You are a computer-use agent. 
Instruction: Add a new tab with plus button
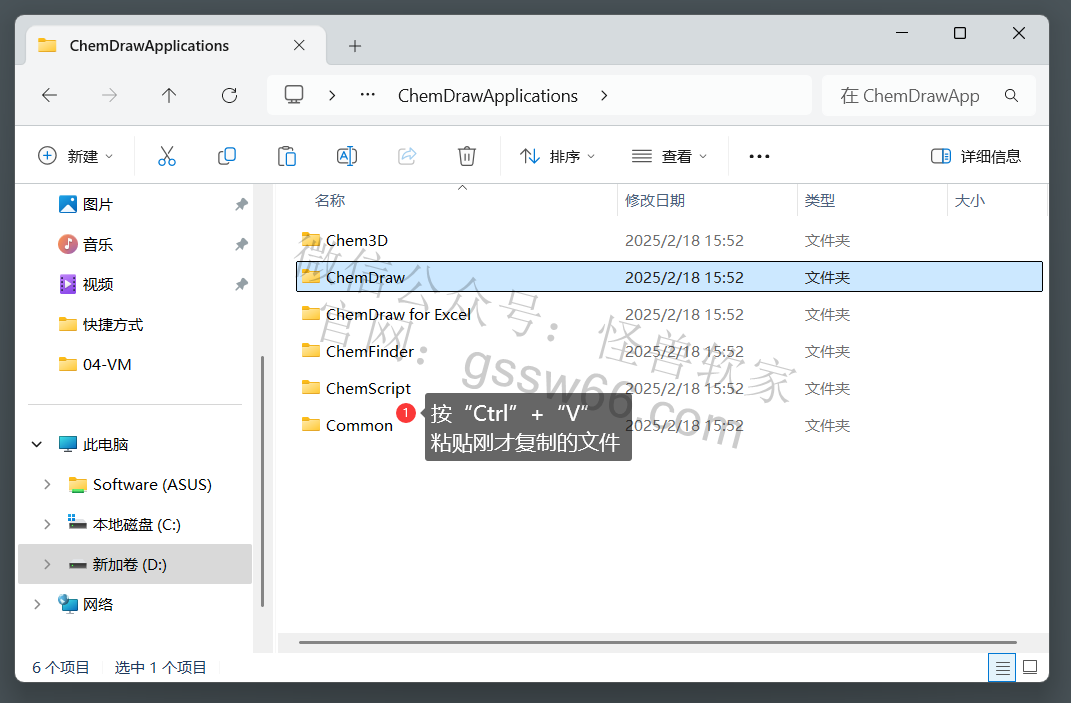tap(354, 46)
